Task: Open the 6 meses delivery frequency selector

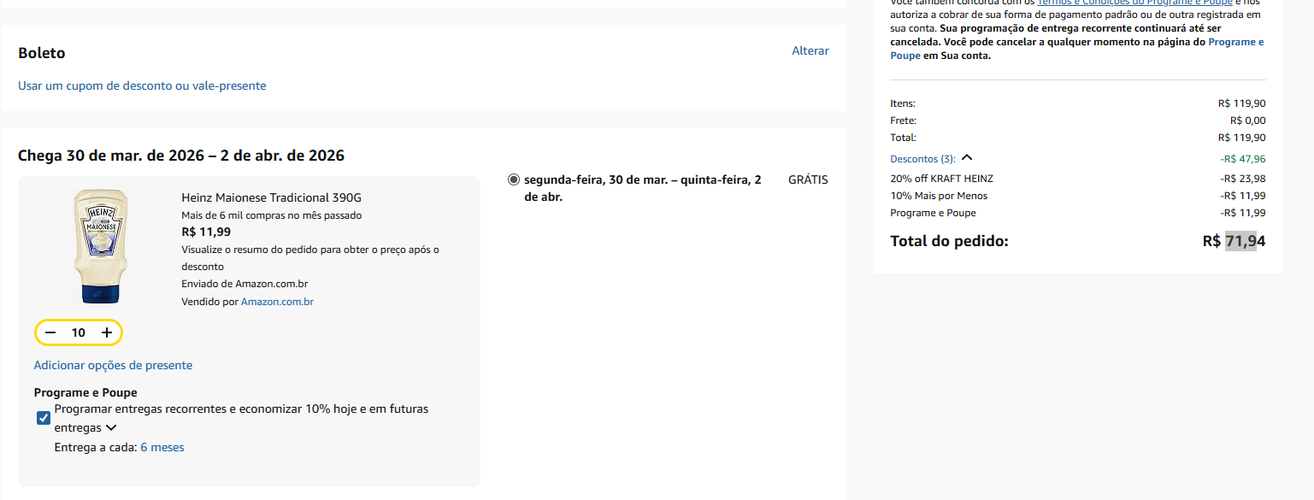Action: tap(162, 447)
